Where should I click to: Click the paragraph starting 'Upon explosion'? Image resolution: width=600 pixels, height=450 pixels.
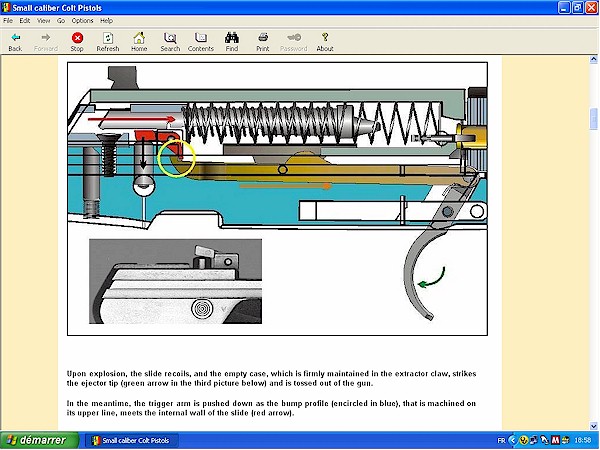click(x=271, y=378)
